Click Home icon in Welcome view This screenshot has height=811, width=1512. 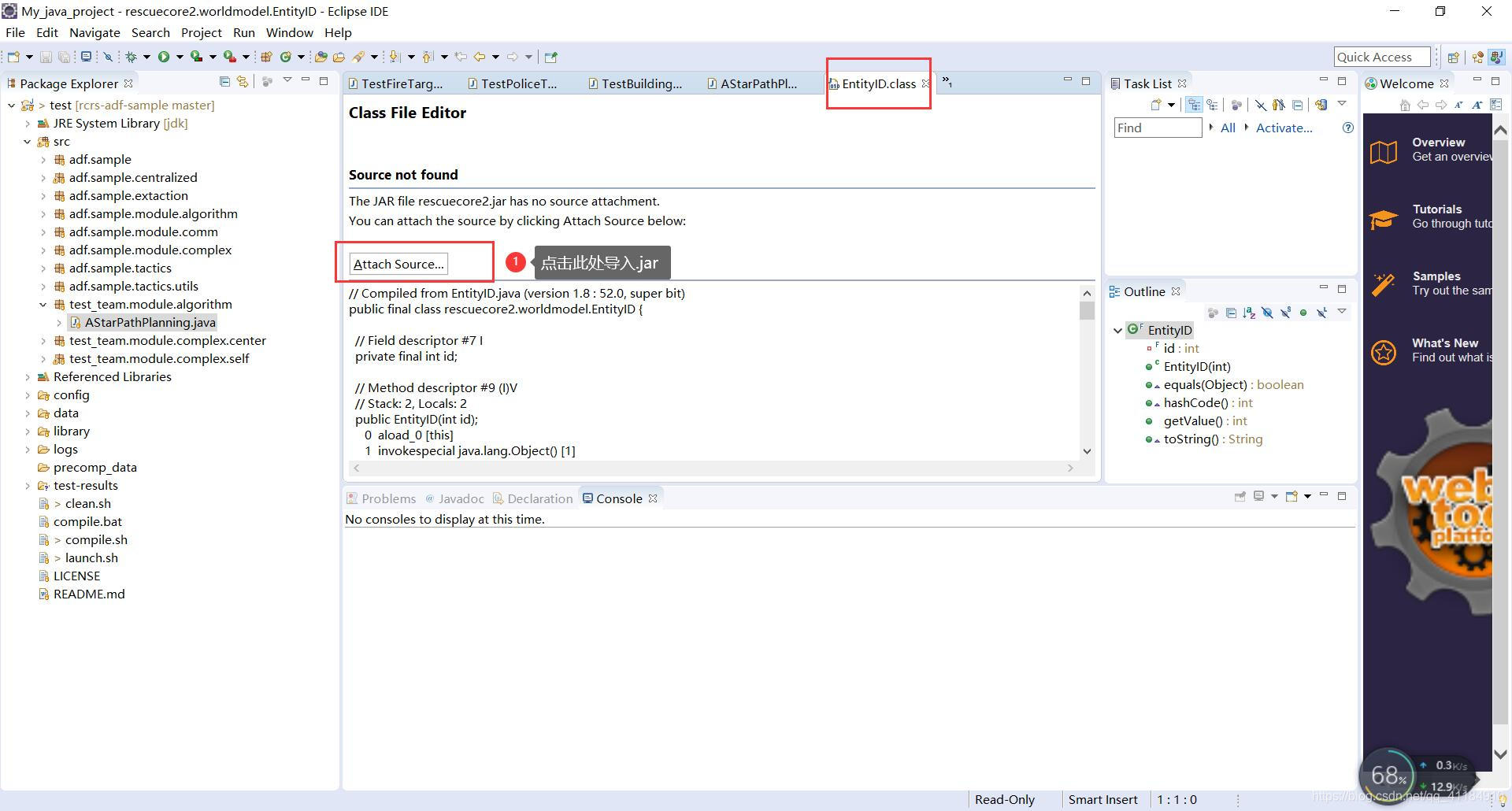point(1405,105)
